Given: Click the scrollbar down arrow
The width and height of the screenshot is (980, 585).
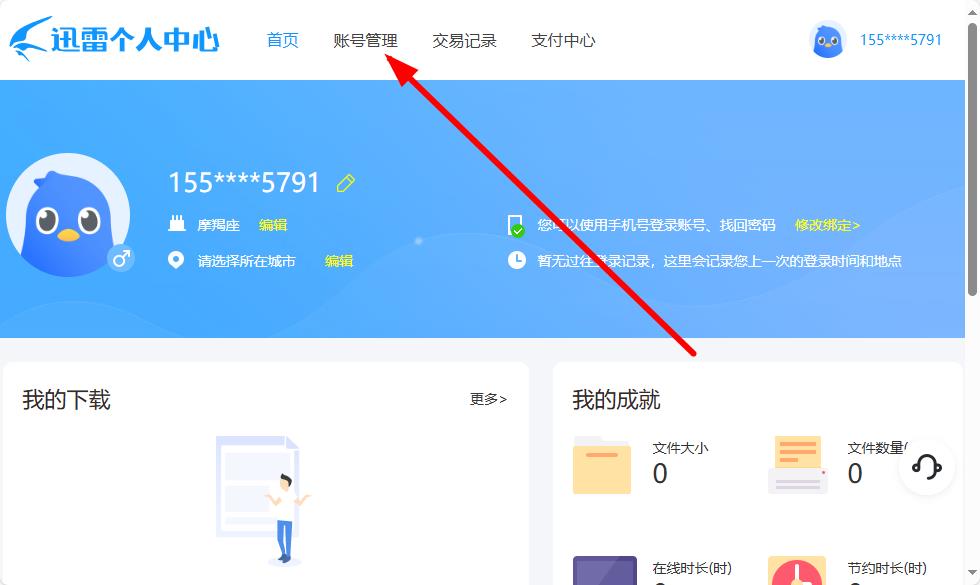Looking at the screenshot, I should 972,572.
